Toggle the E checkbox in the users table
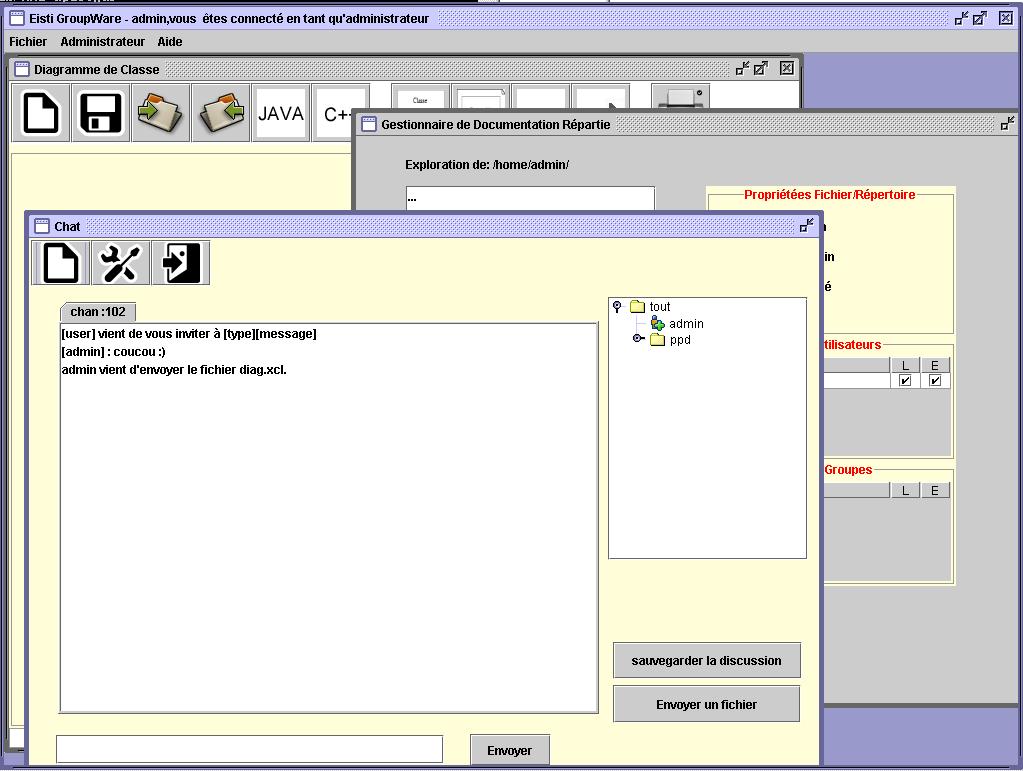This screenshot has height=771, width=1023. [935, 381]
